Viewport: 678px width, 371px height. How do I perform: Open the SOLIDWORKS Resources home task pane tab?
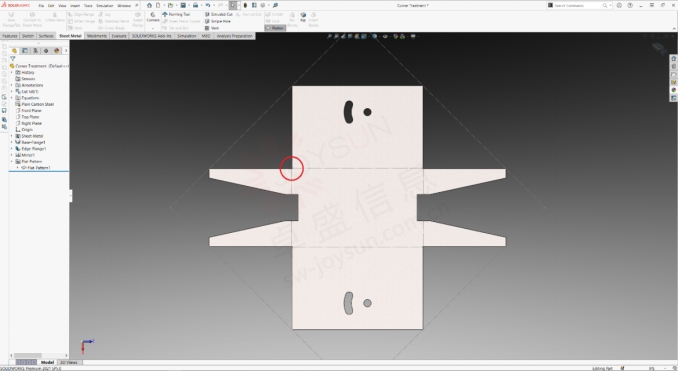tap(673, 58)
